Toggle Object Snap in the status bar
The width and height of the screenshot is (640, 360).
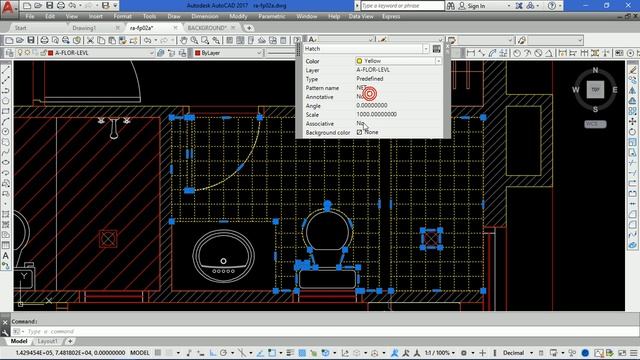point(272,353)
